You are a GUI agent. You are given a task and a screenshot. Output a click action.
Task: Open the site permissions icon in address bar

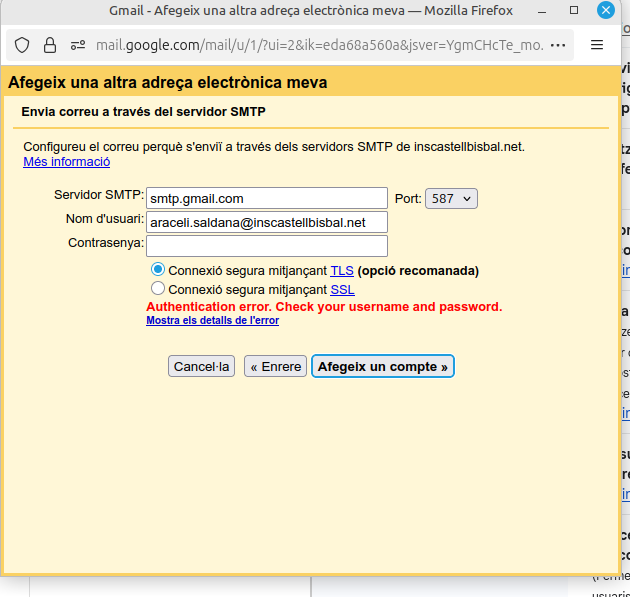(78, 45)
